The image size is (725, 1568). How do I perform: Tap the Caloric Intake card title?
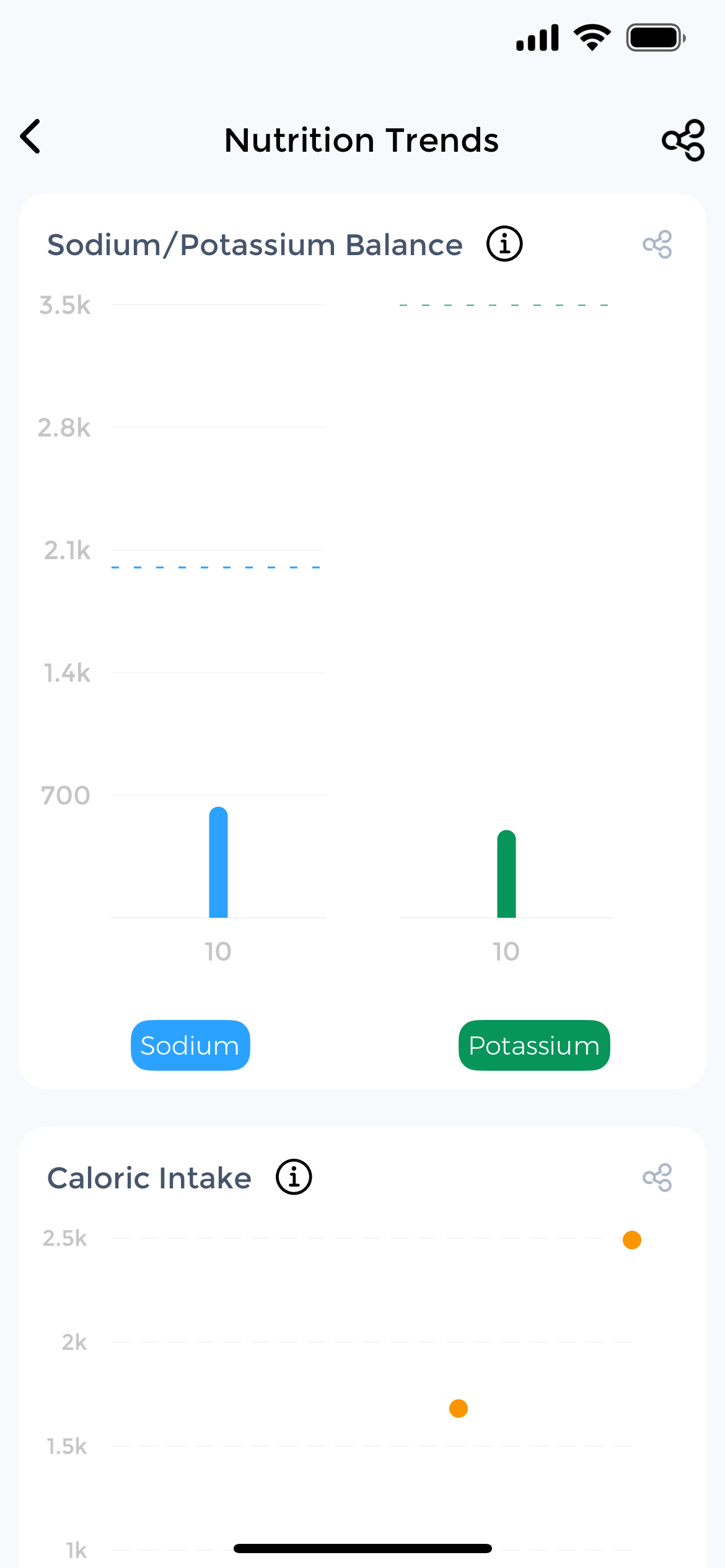click(149, 1178)
